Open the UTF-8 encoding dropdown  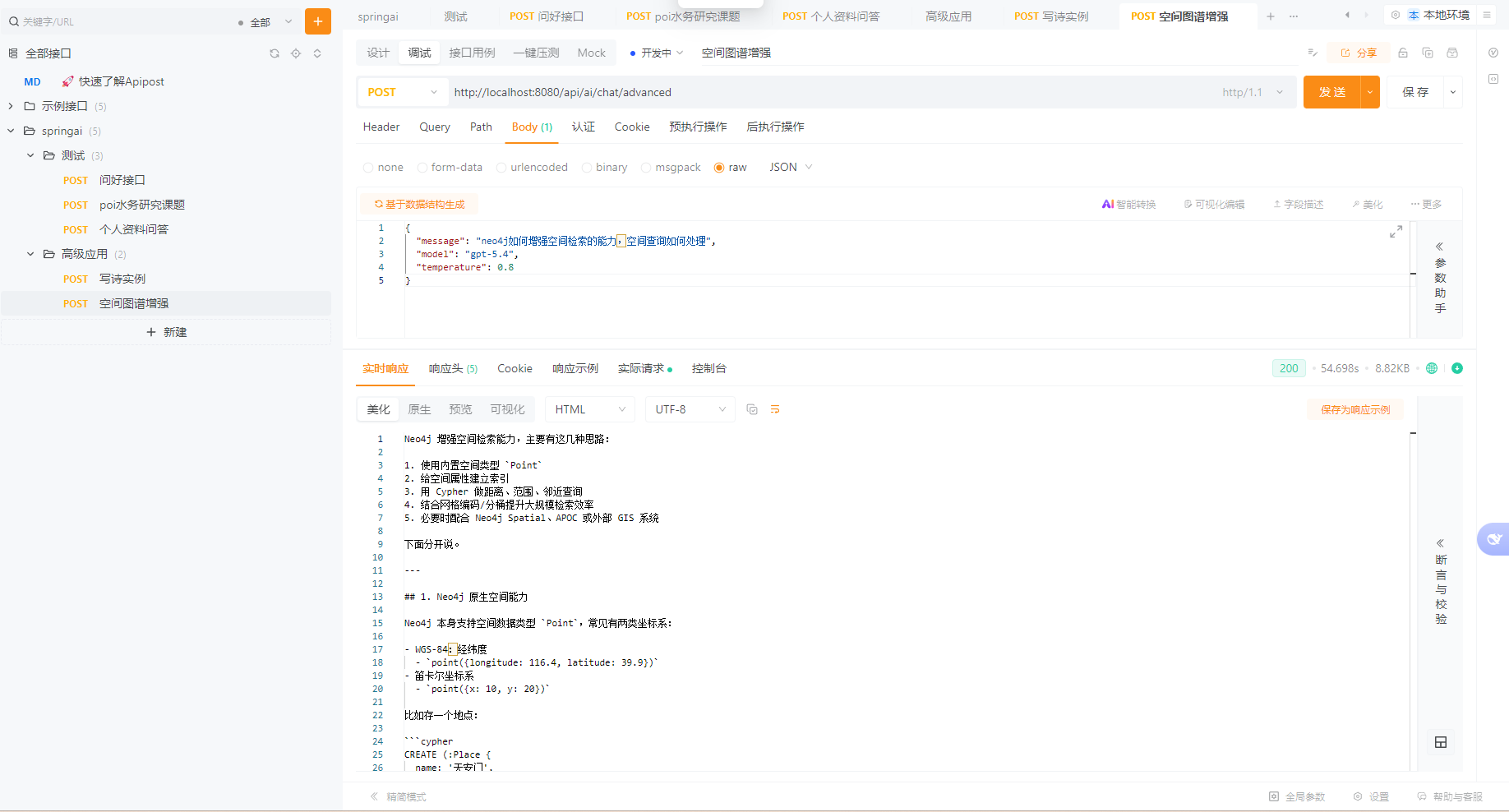(690, 409)
